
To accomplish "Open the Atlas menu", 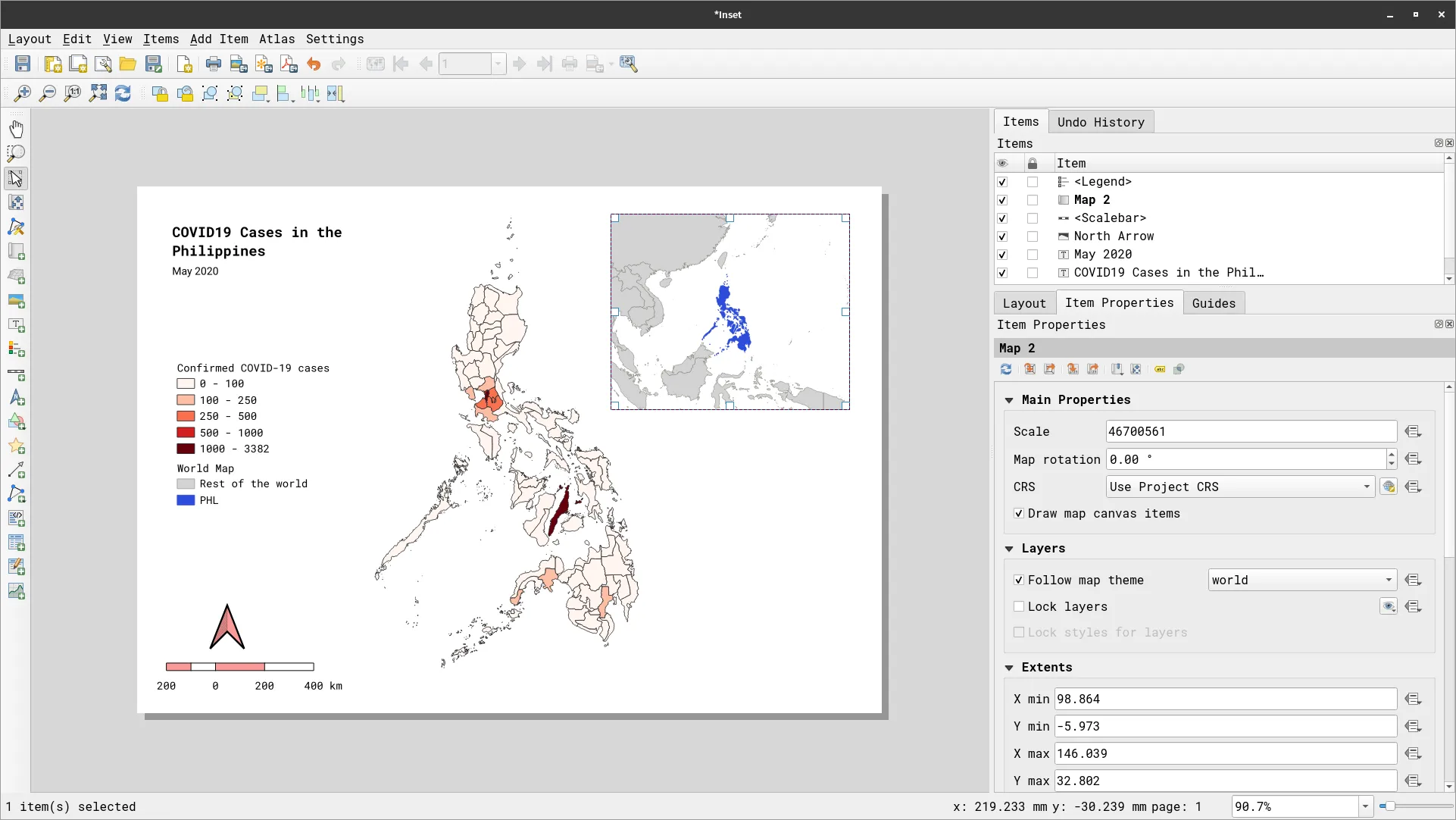I will coord(277,39).
